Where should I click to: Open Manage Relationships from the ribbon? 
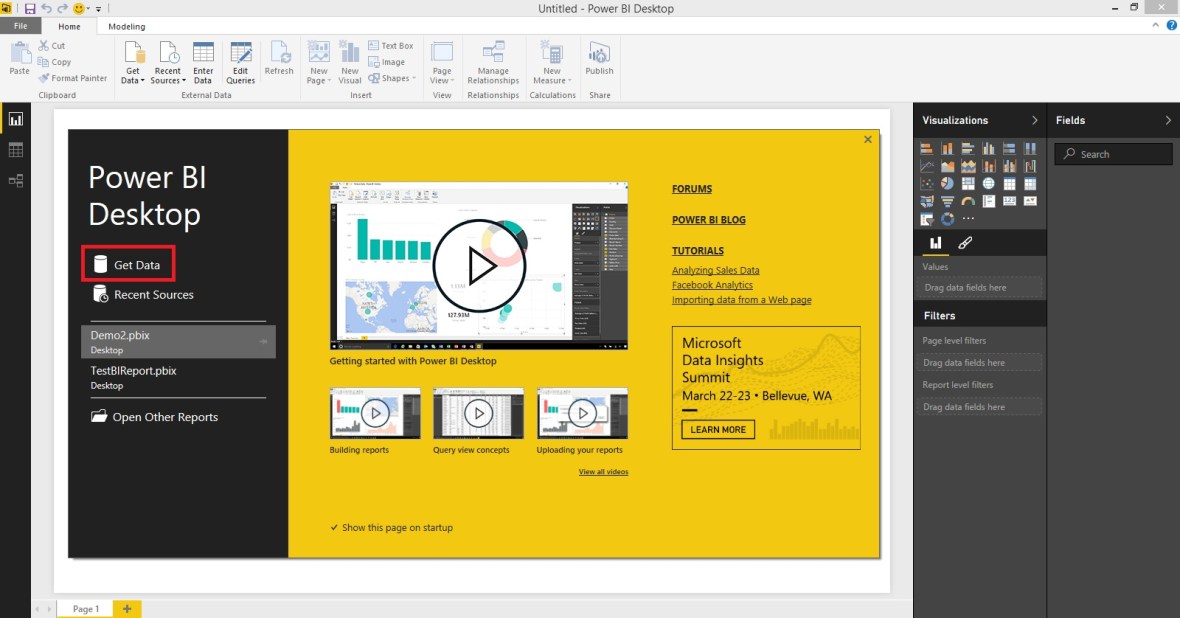(x=493, y=62)
